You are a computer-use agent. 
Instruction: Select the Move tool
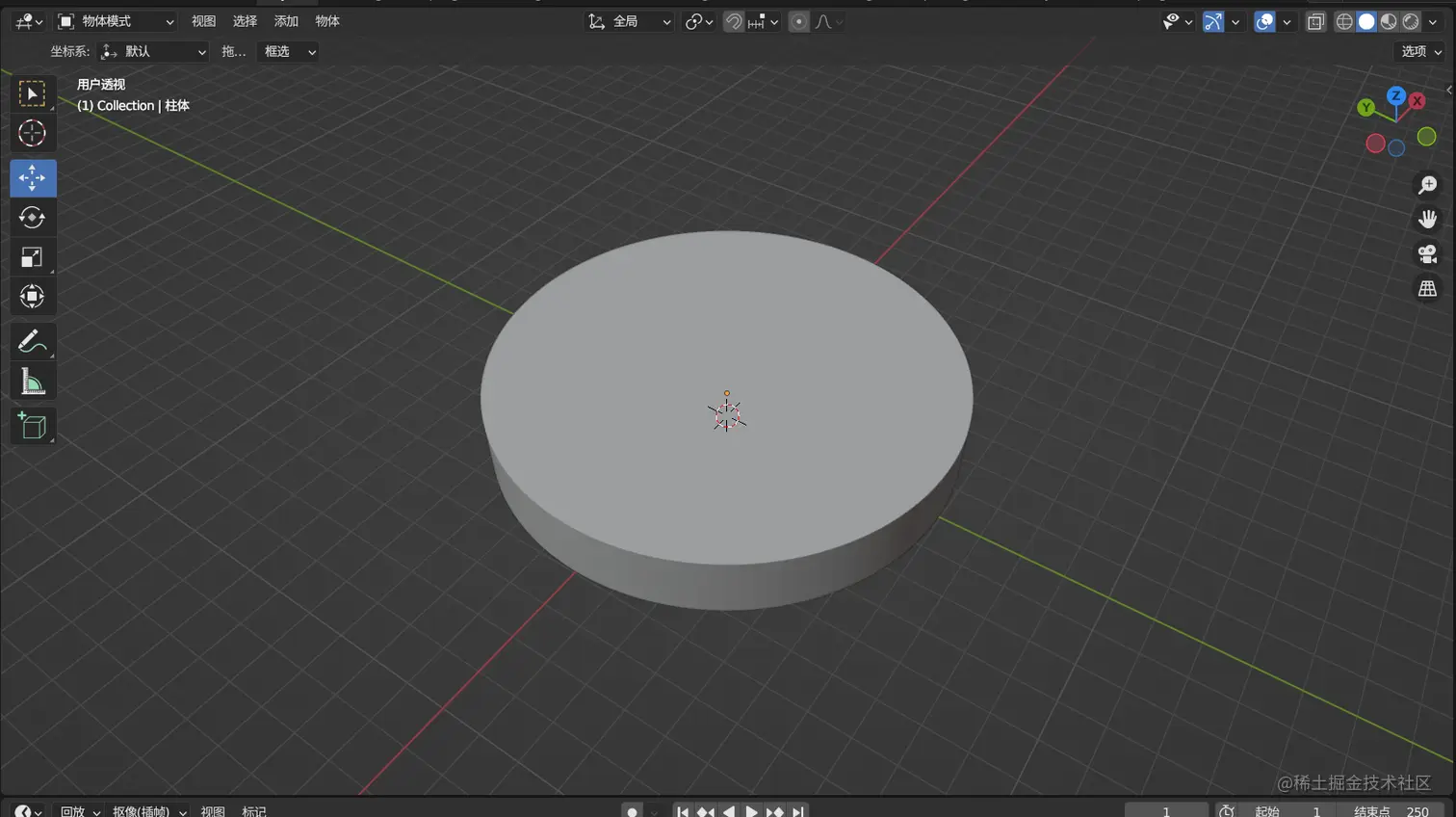pyautogui.click(x=32, y=178)
